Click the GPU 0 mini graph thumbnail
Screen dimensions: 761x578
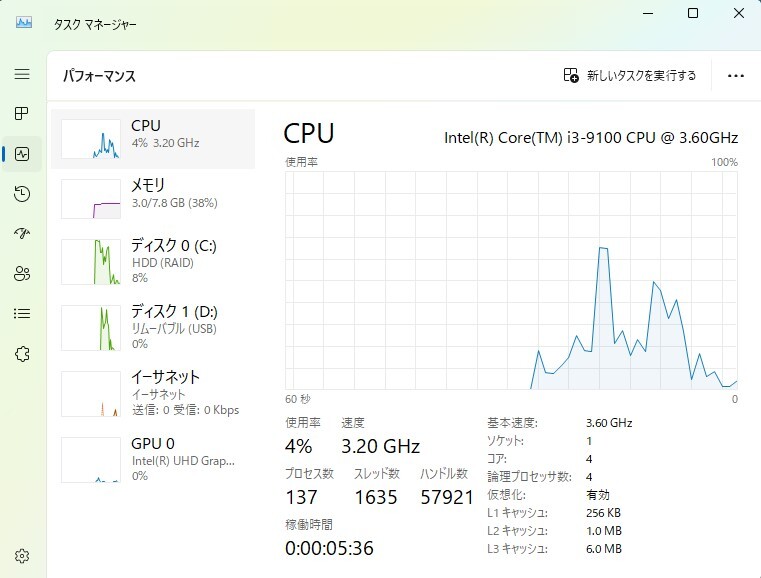click(91, 460)
